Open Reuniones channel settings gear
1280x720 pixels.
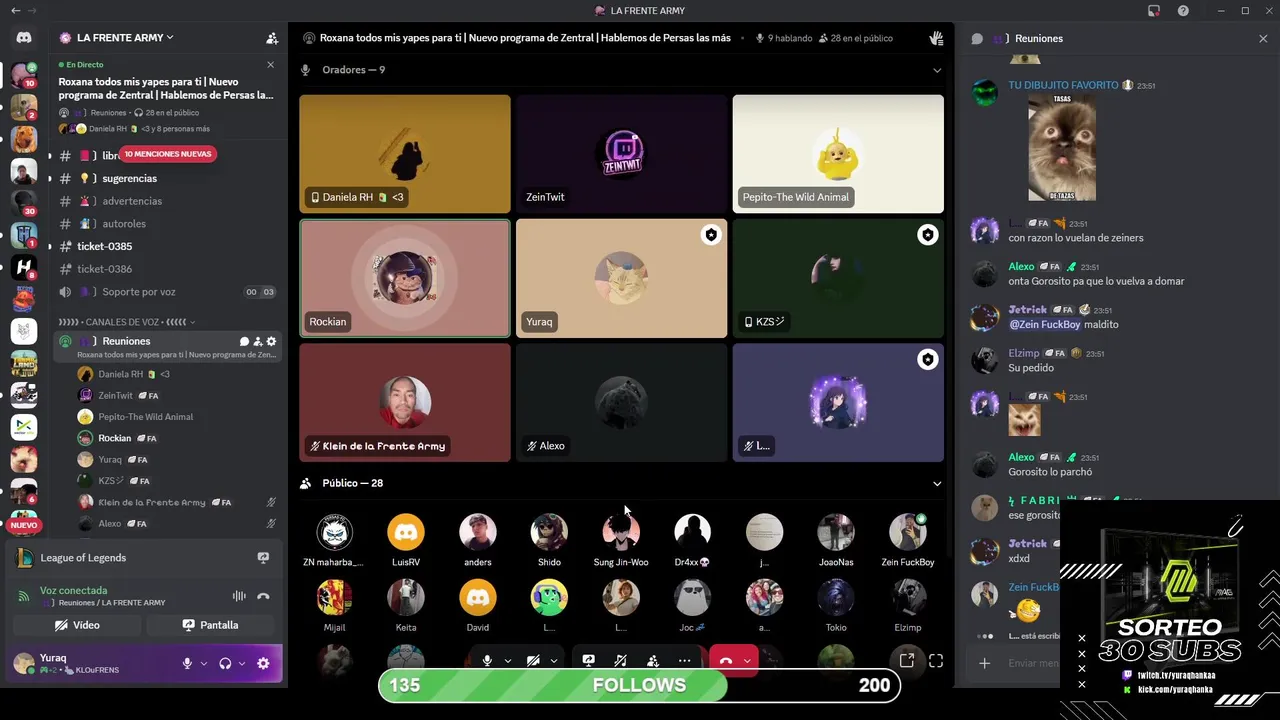tap(271, 341)
